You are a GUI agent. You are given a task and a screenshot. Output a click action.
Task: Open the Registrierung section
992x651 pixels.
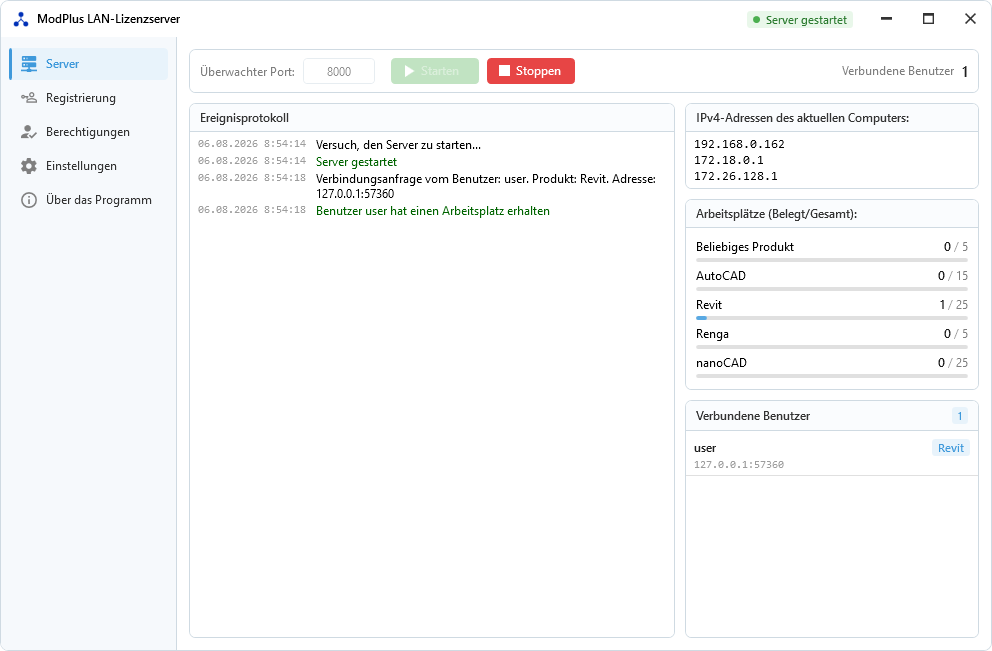tap(89, 98)
